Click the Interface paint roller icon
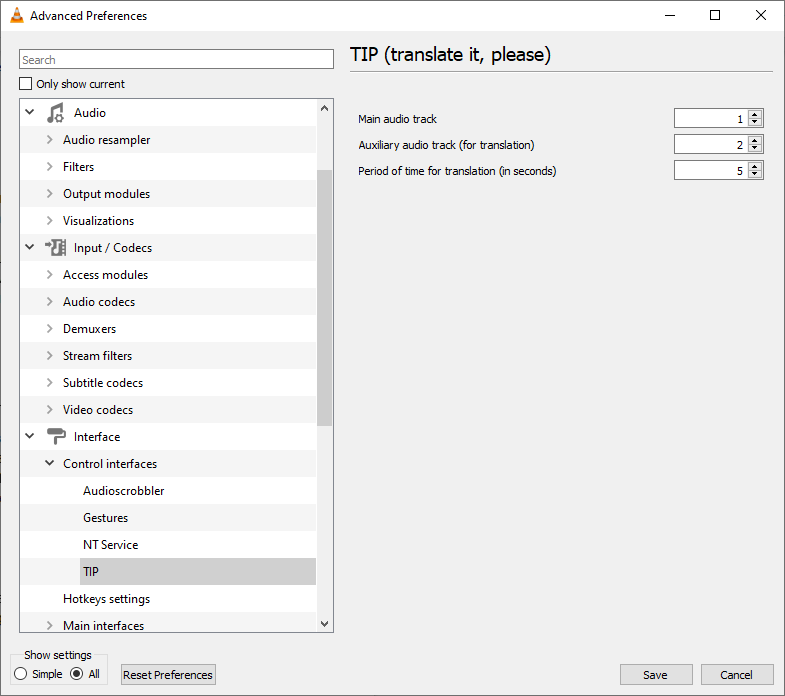Image resolution: width=785 pixels, height=696 pixels. [56, 436]
